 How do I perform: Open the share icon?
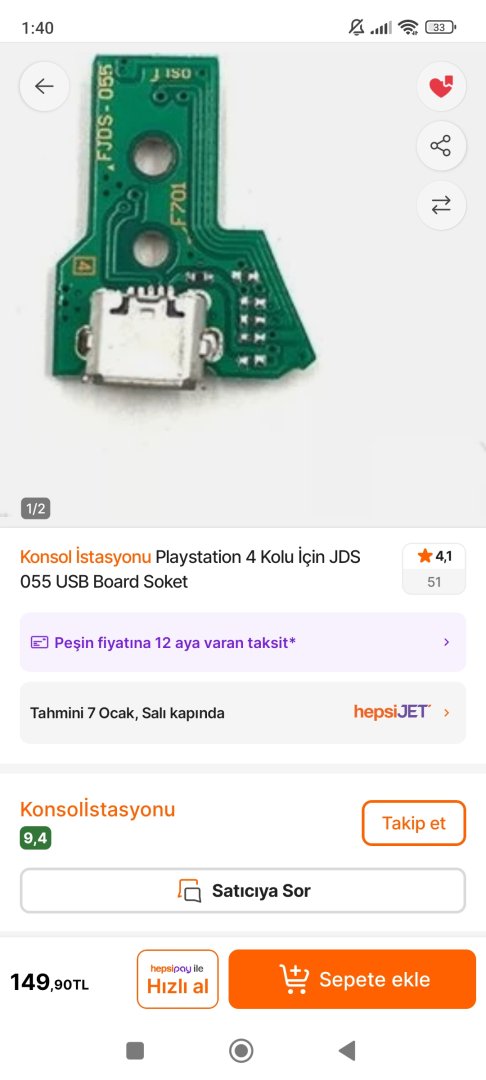(441, 145)
